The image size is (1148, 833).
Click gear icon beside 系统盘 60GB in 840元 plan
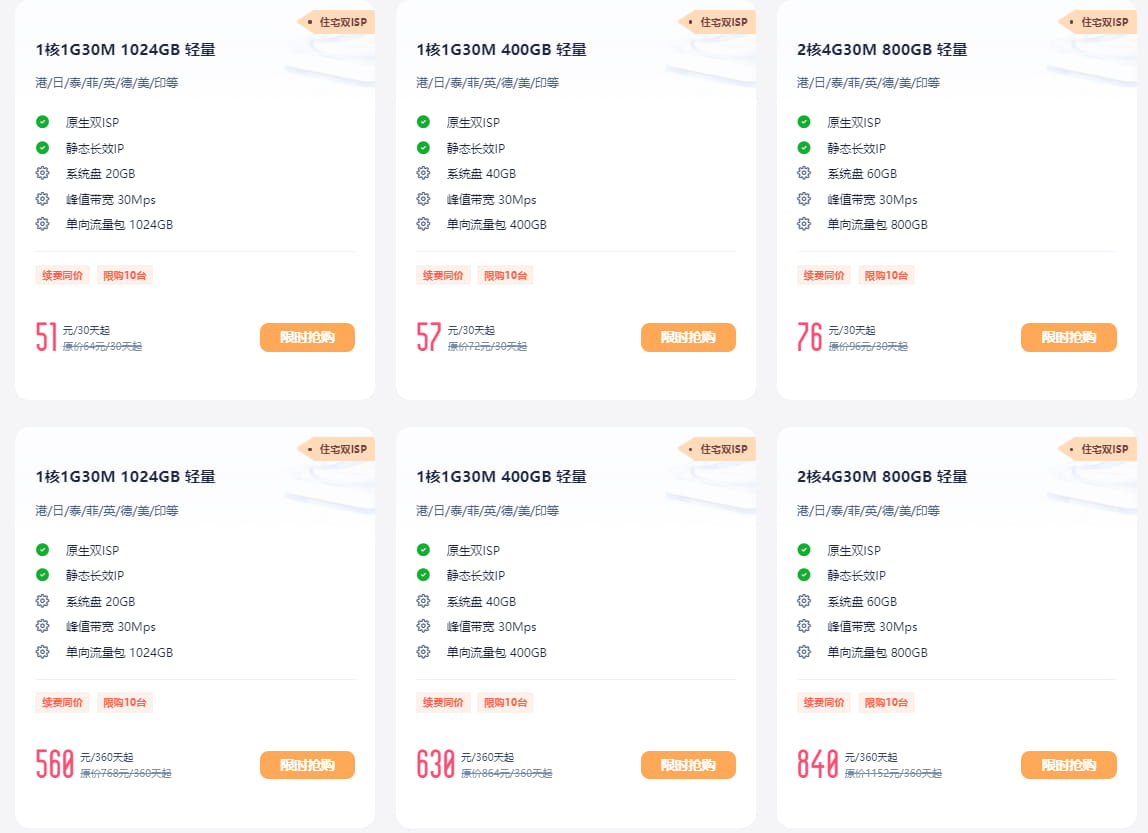(804, 601)
